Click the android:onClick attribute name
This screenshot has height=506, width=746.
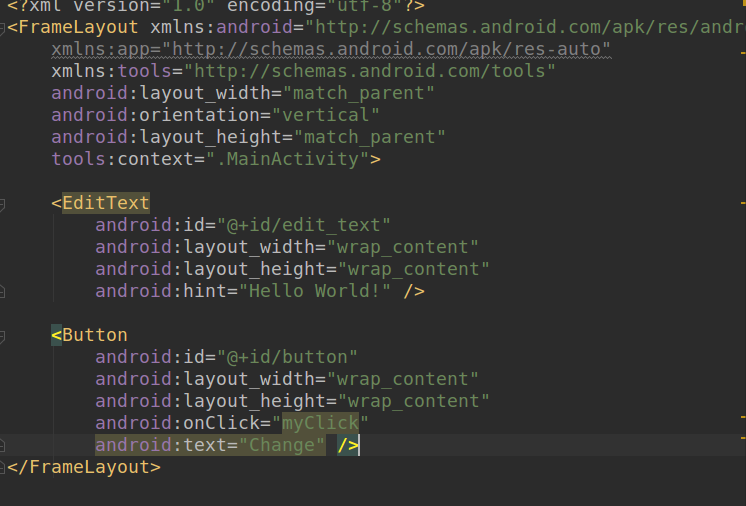pos(177,423)
